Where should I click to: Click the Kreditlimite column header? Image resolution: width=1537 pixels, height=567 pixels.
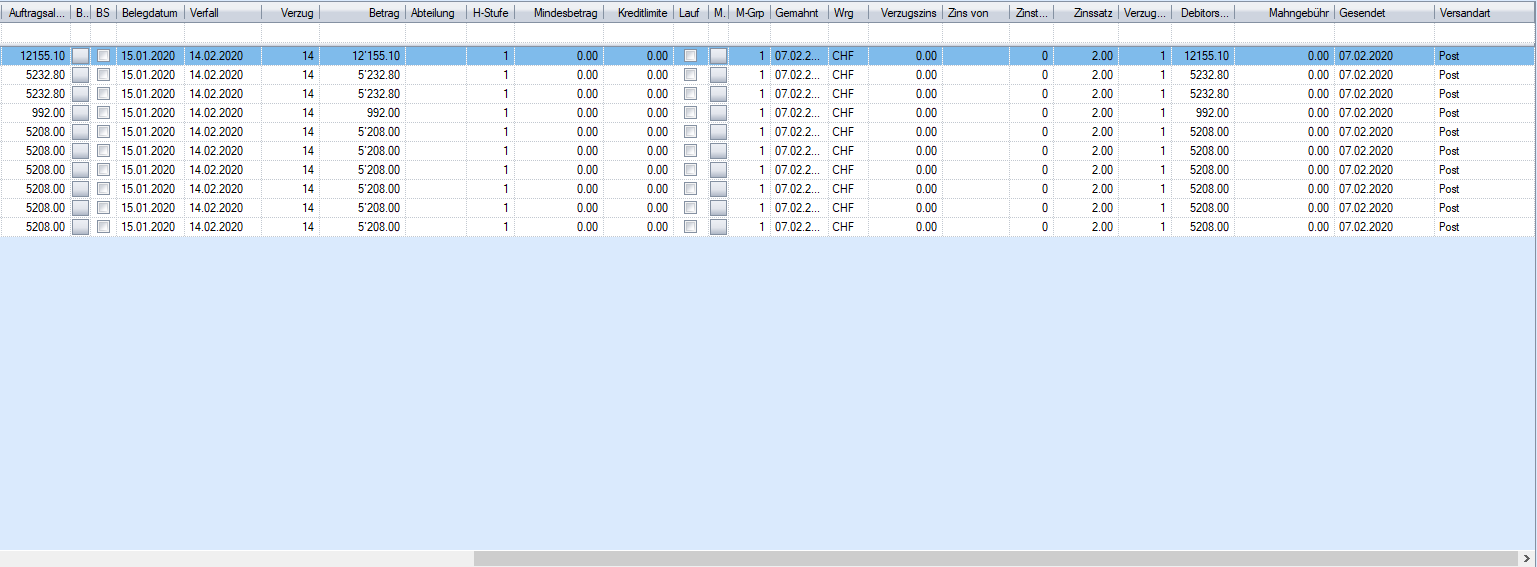click(x=638, y=13)
